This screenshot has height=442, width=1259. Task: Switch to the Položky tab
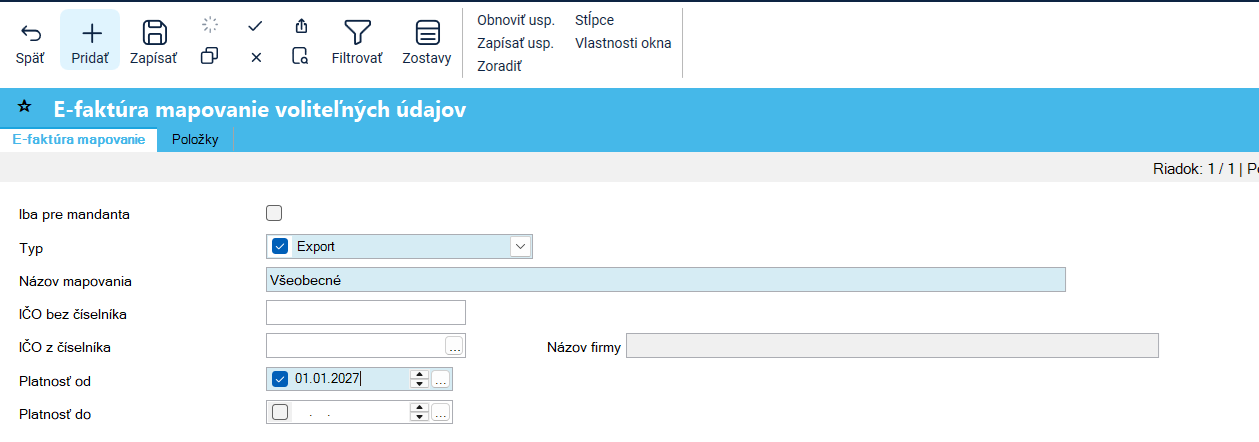195,140
